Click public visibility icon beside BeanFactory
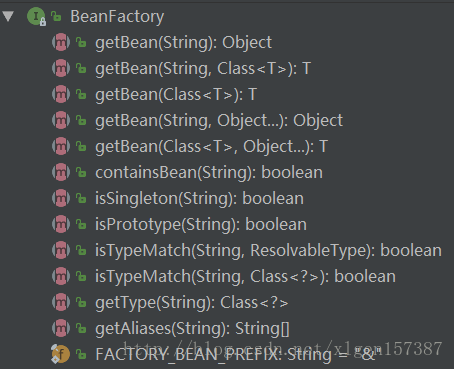Screen dimensions: 454x369 coord(56,16)
